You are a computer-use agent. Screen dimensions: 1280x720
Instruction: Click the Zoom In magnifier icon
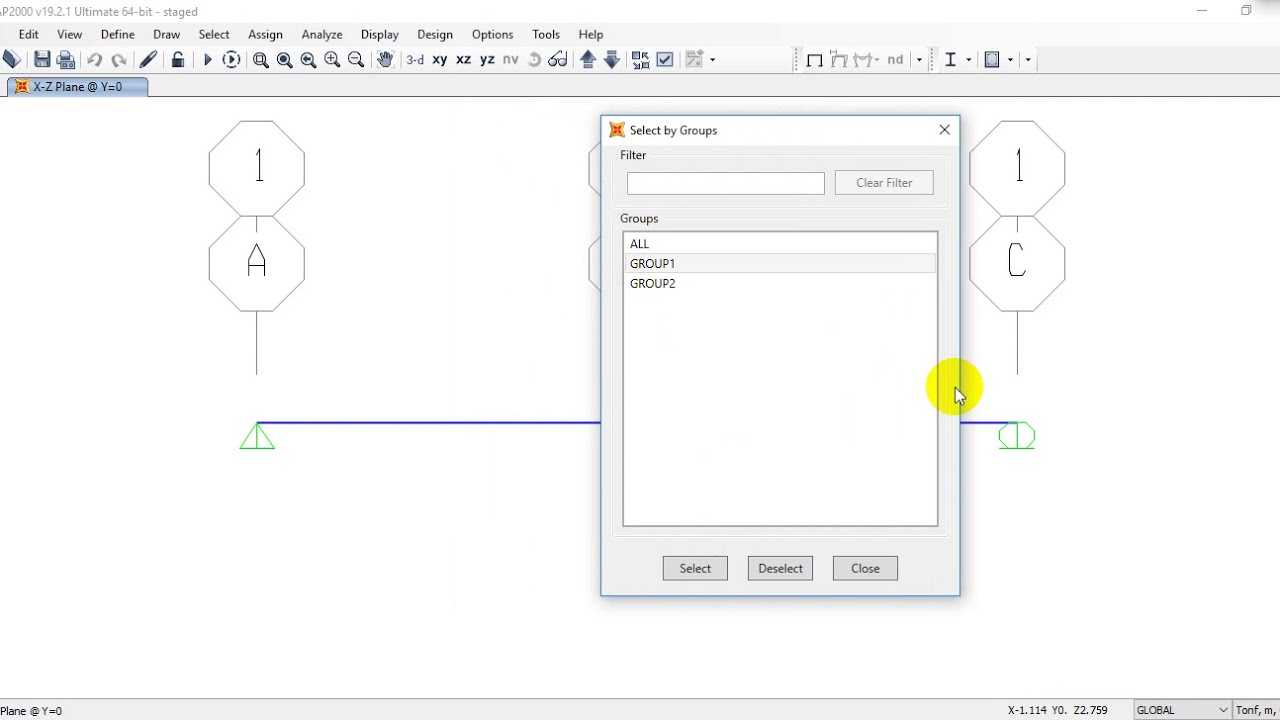332,60
